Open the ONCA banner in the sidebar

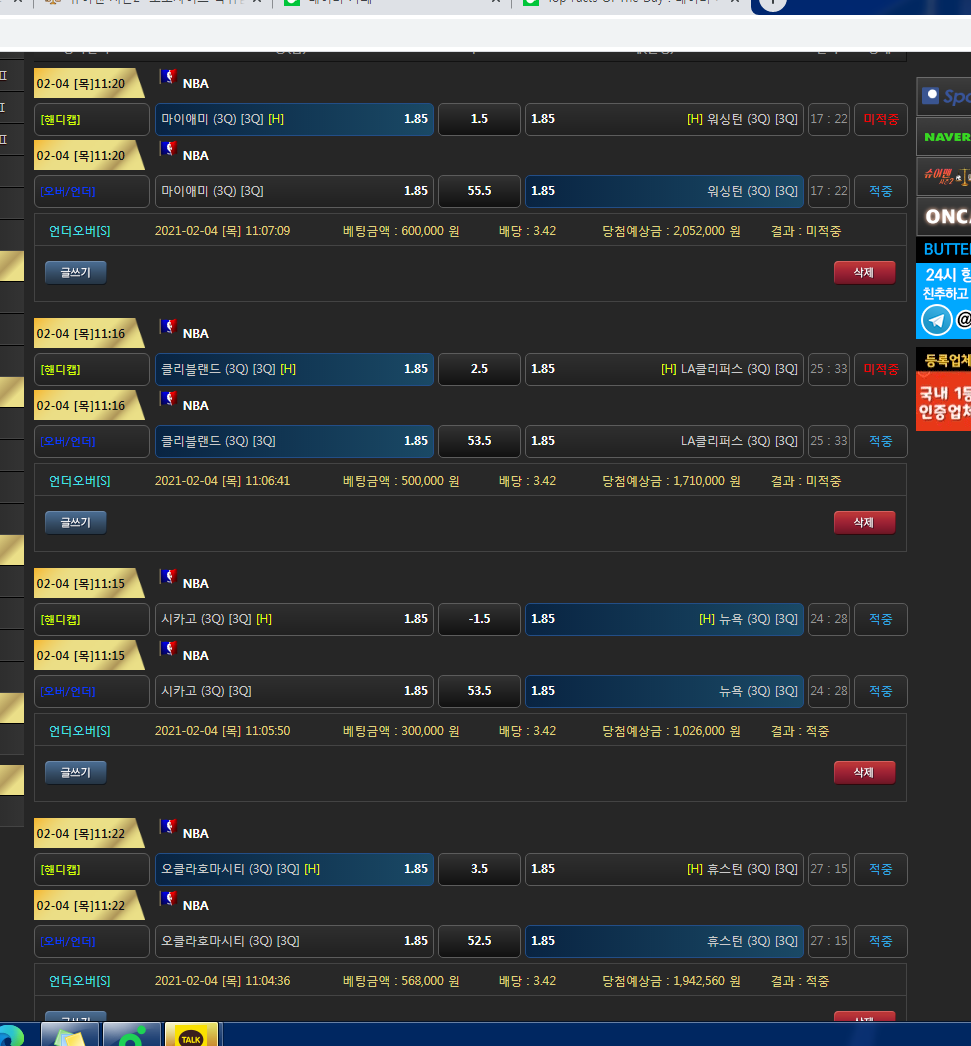(945, 217)
